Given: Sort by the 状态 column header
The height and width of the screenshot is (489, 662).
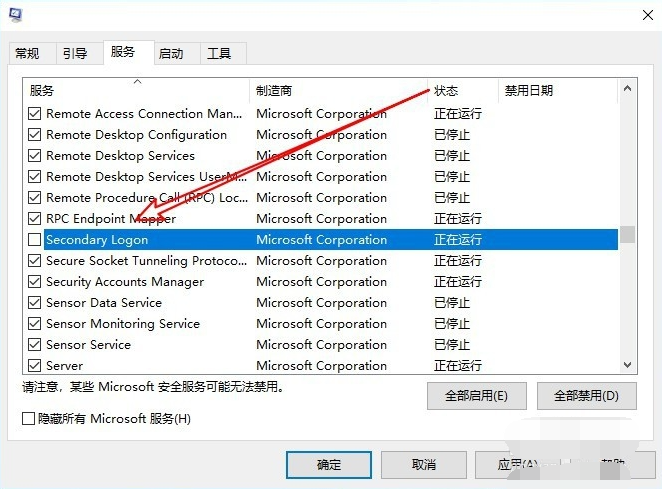Looking at the screenshot, I should coord(463,90).
